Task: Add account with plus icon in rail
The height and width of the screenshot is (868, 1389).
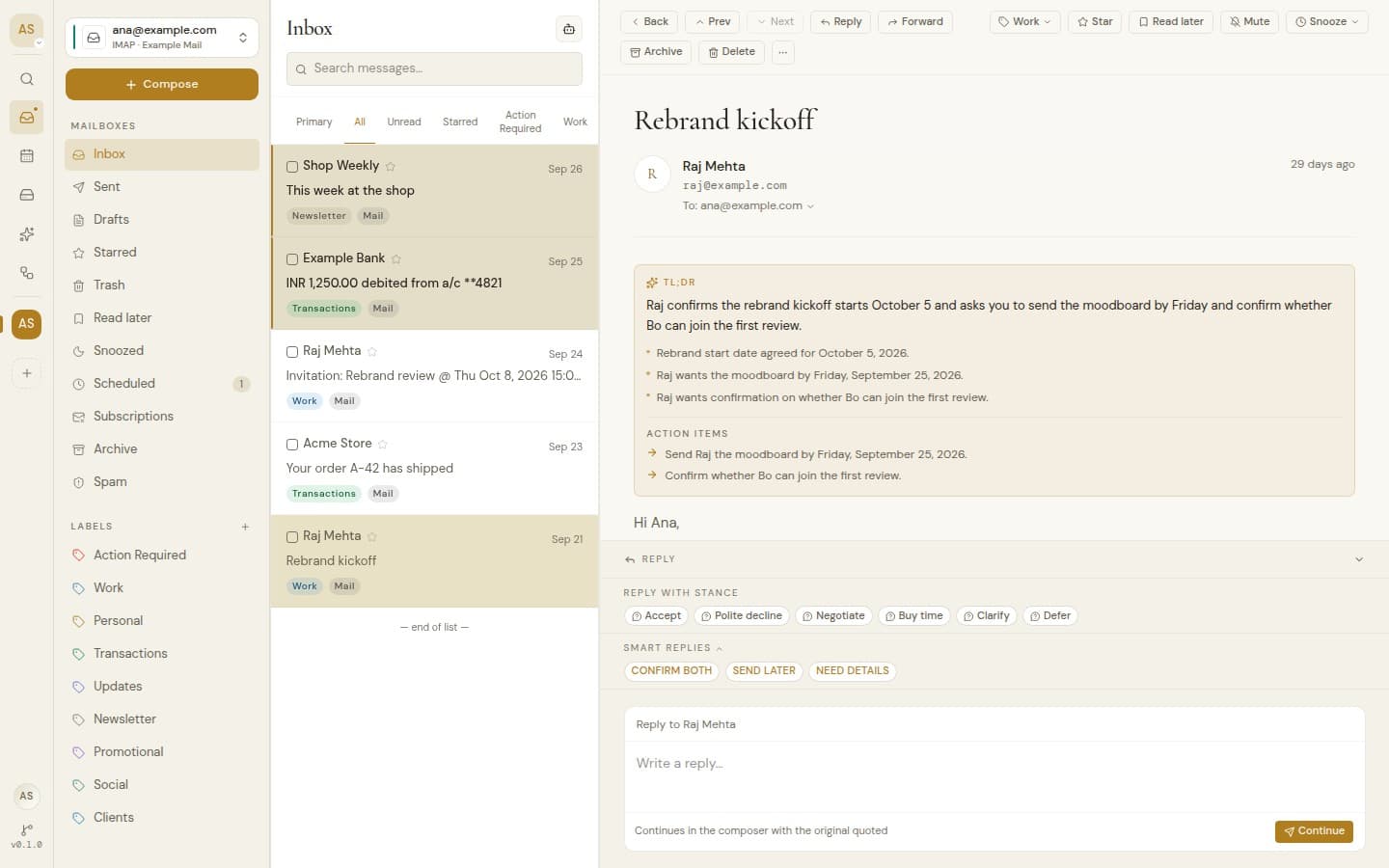Action: coord(27,373)
